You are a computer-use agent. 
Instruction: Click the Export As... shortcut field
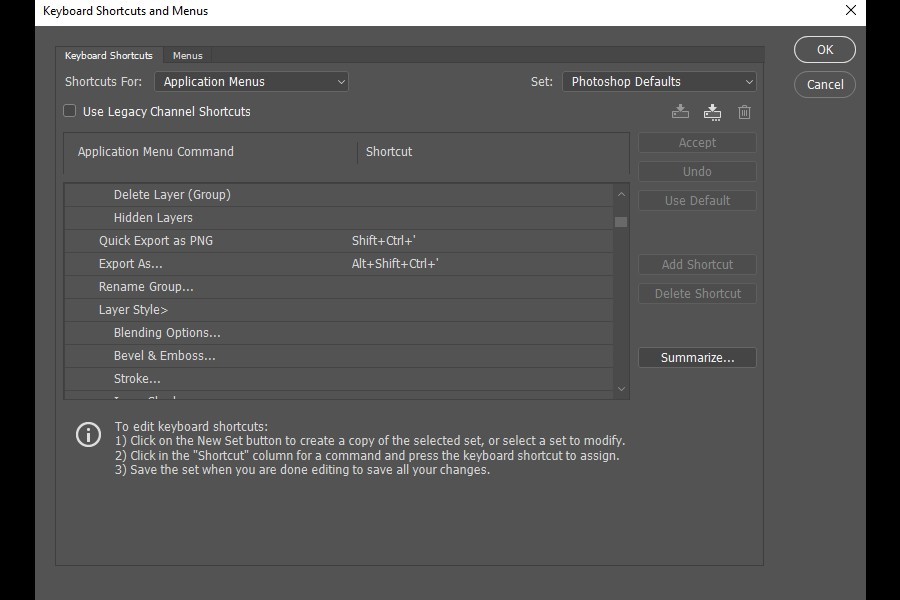tap(481, 264)
